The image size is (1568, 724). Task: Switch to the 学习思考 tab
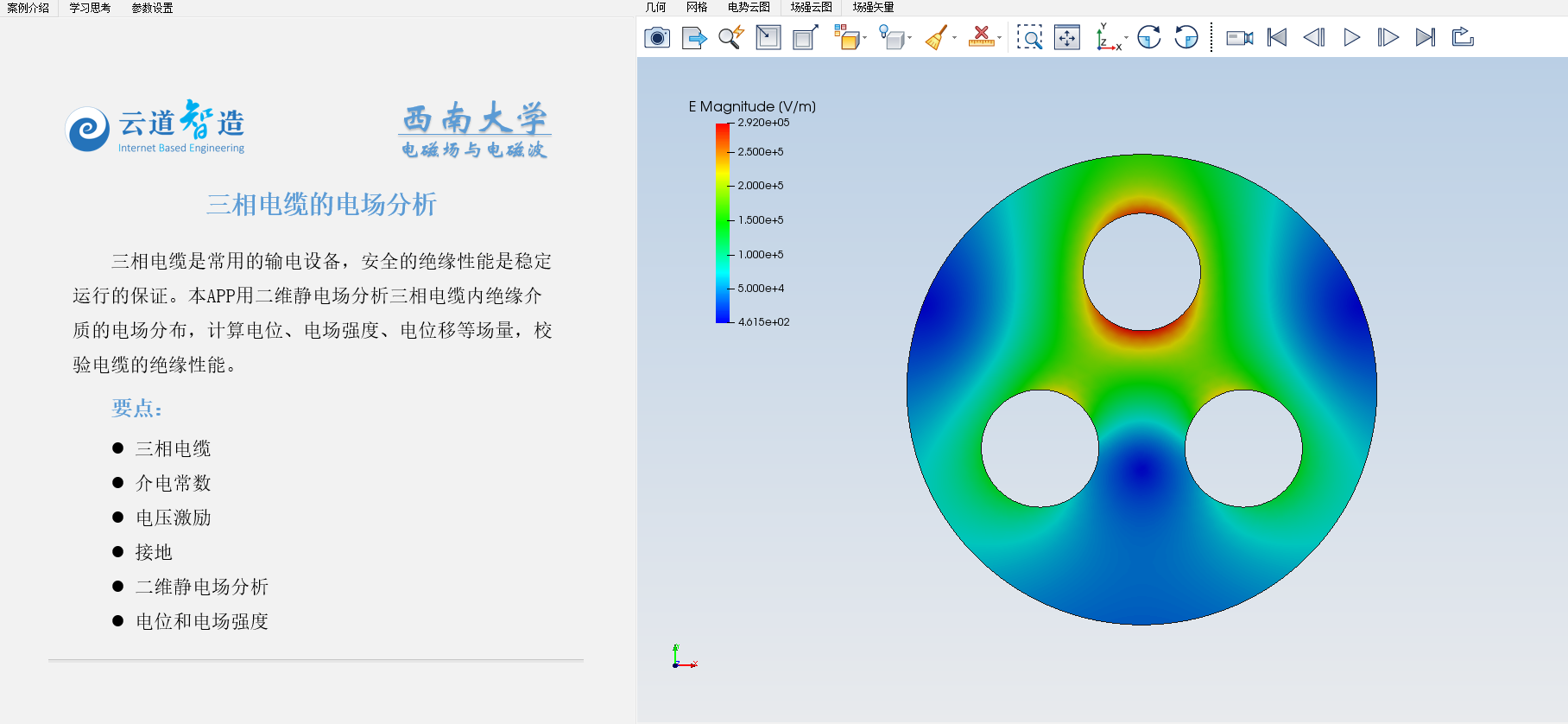coord(90,8)
